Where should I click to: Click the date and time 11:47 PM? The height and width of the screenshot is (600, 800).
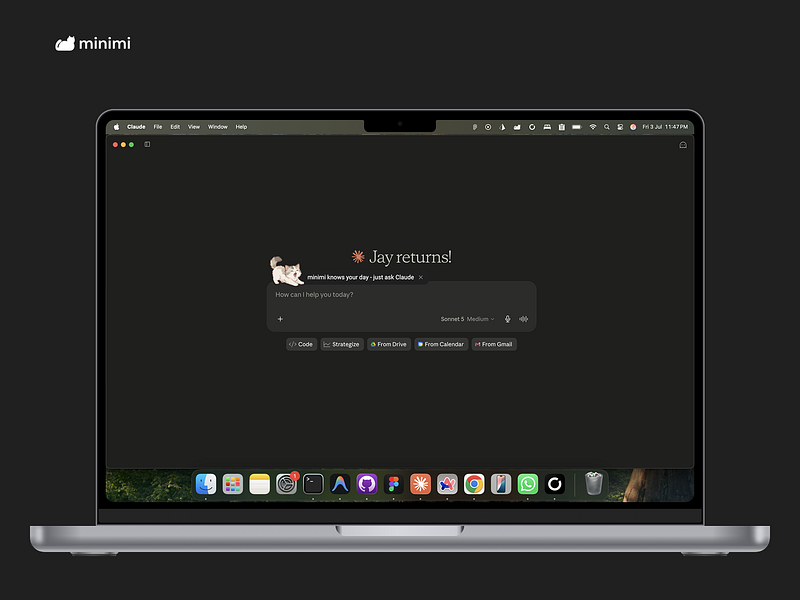(665, 127)
